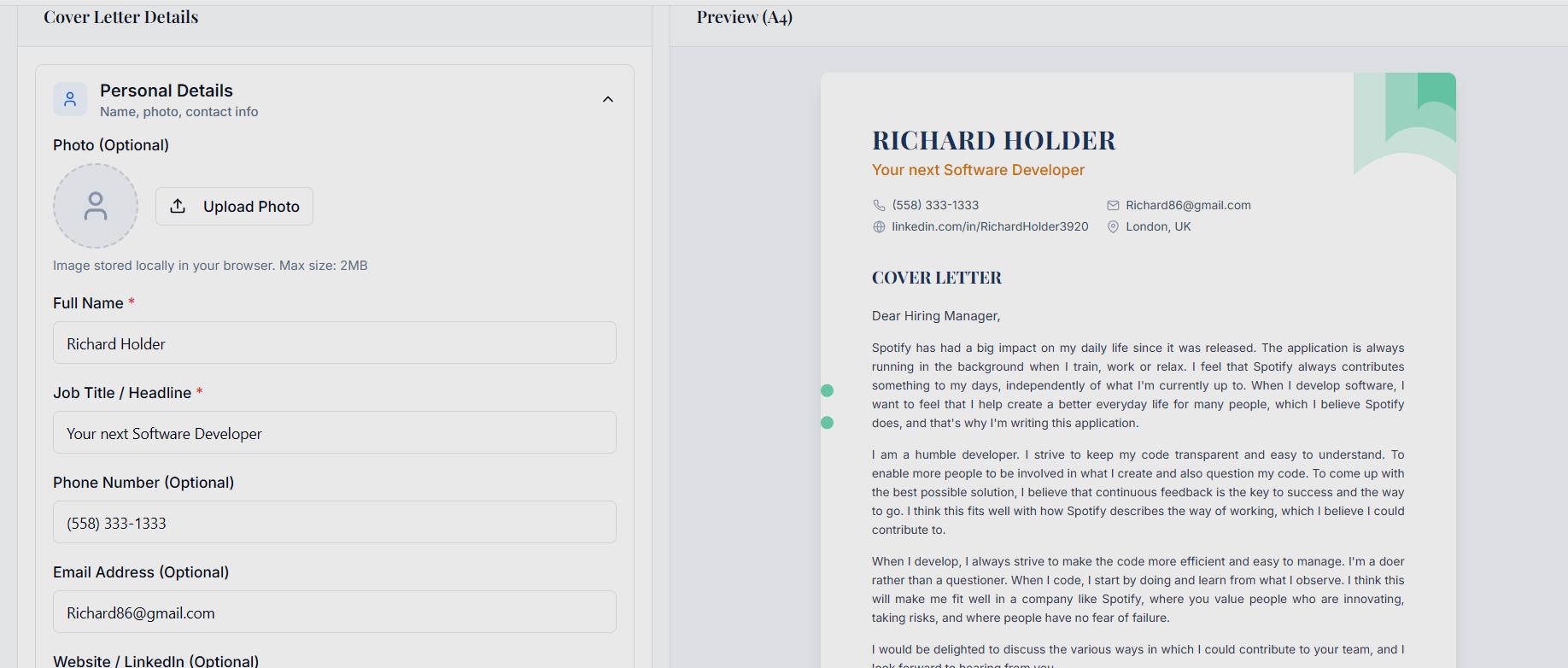The width and height of the screenshot is (1568, 668).
Task: Click the COVER LETTER heading in preview
Action: point(936,278)
